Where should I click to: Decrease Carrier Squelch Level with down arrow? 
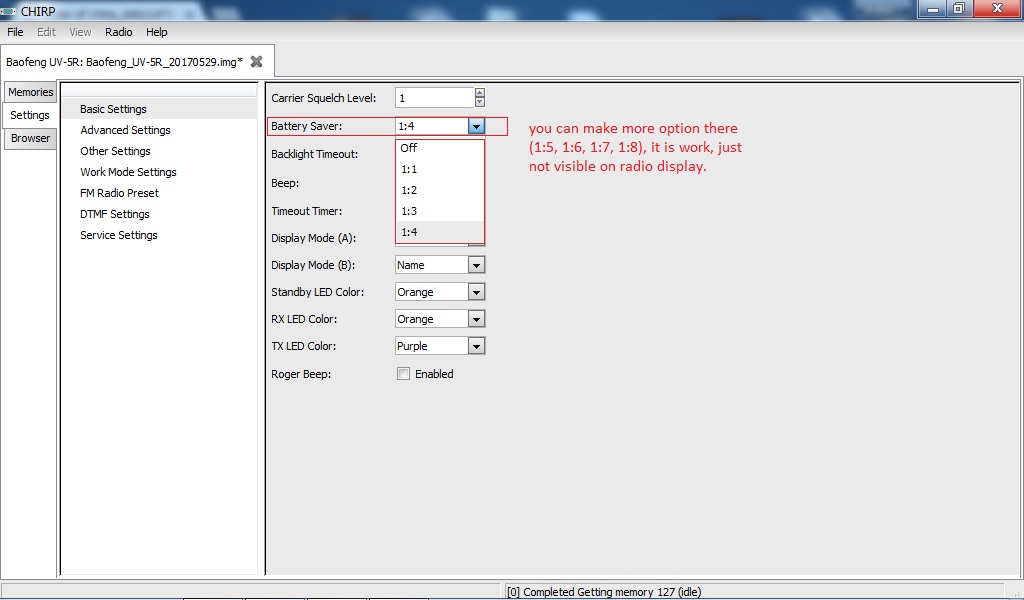point(480,103)
